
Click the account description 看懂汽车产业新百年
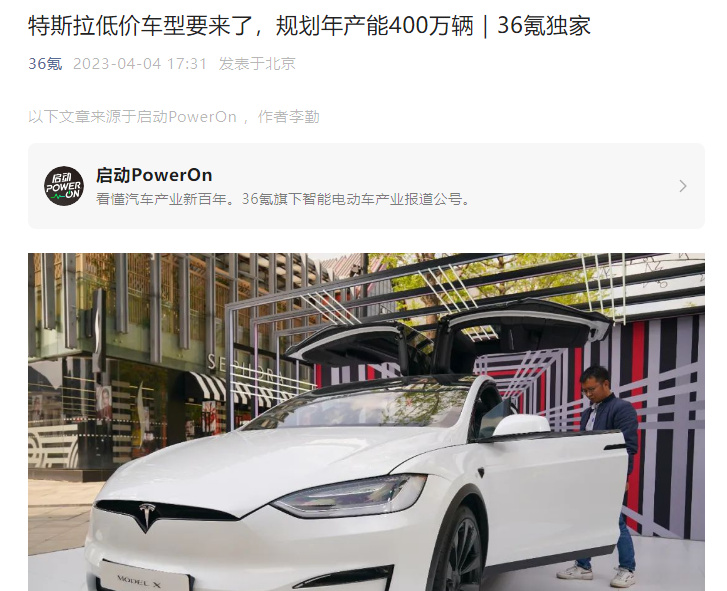pyautogui.click(x=283, y=199)
